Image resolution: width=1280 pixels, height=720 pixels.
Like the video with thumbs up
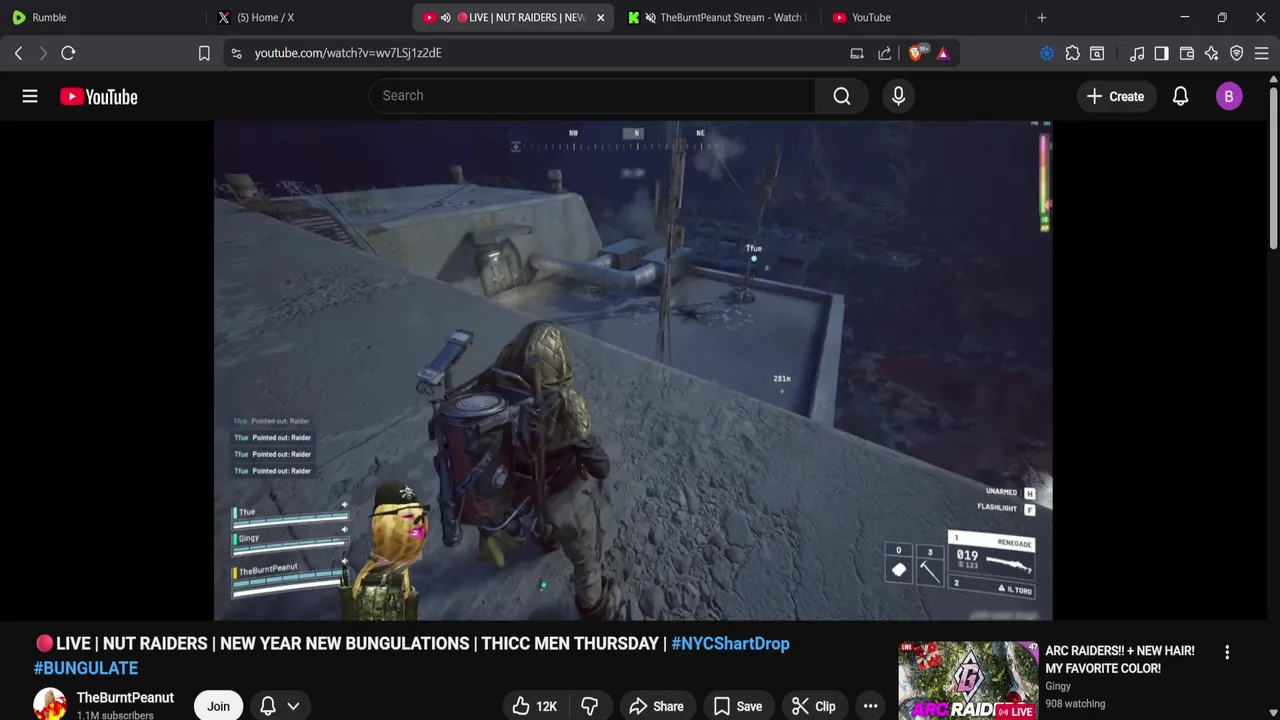click(x=534, y=706)
